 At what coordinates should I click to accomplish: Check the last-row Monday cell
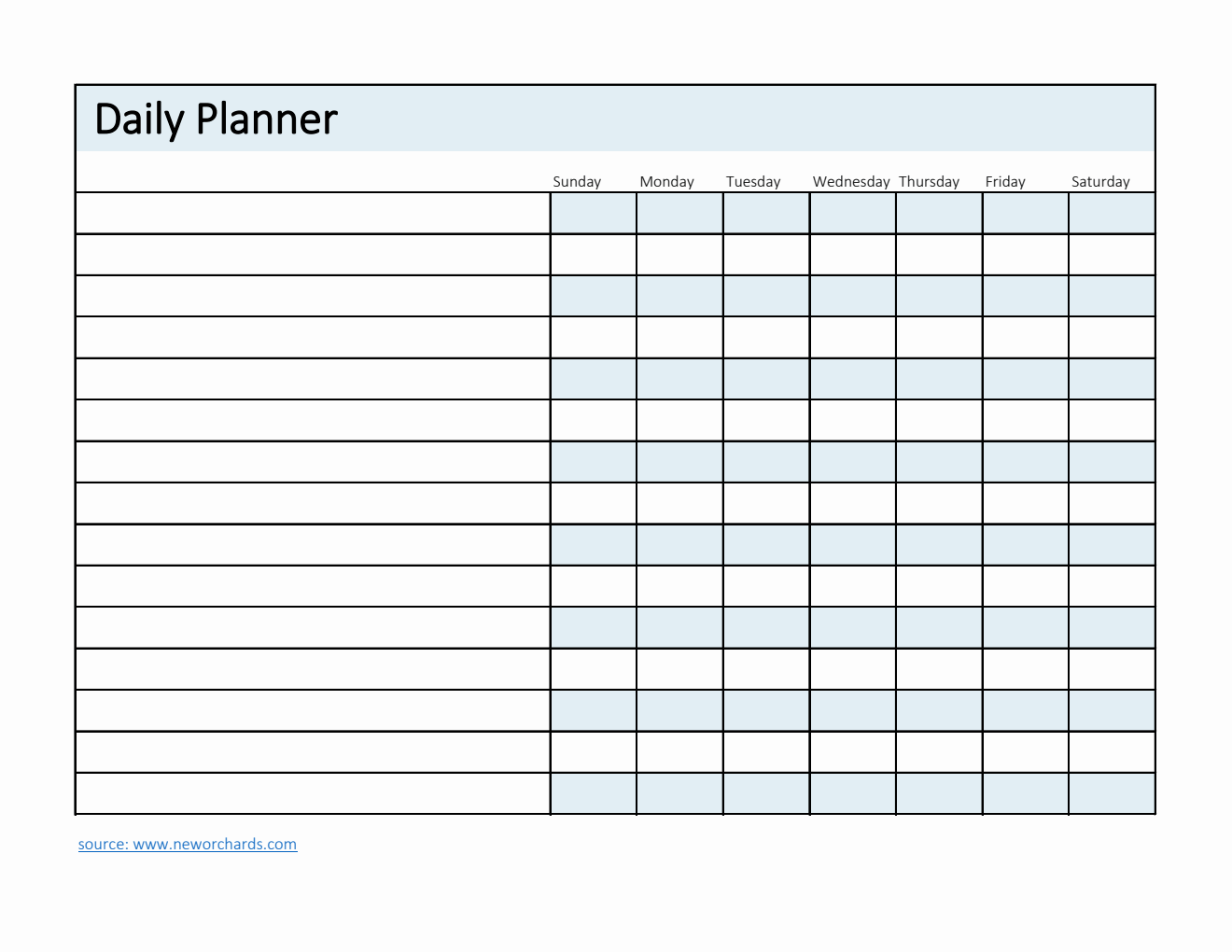(x=679, y=793)
